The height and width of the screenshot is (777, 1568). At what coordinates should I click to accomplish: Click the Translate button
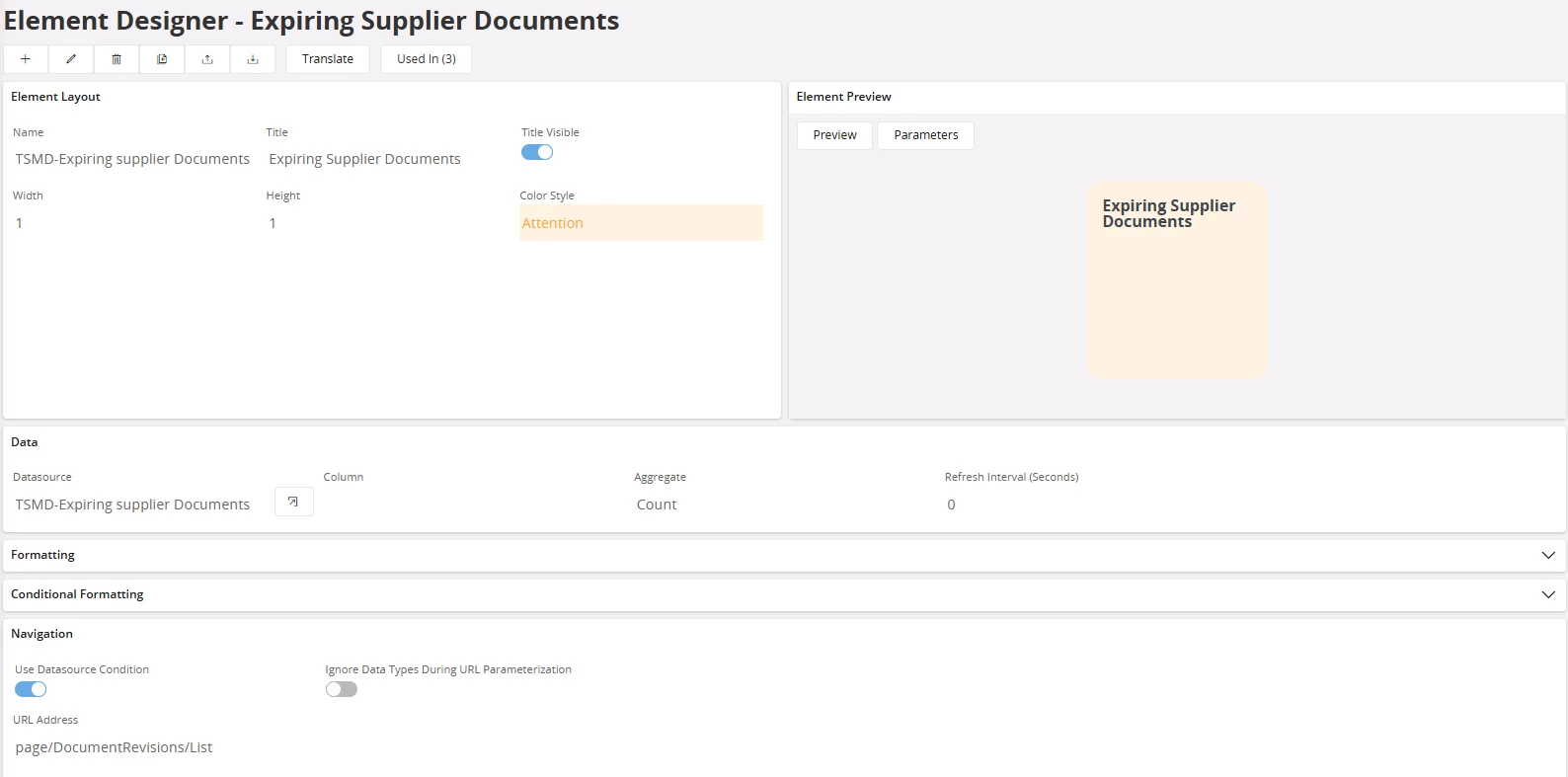click(x=328, y=59)
